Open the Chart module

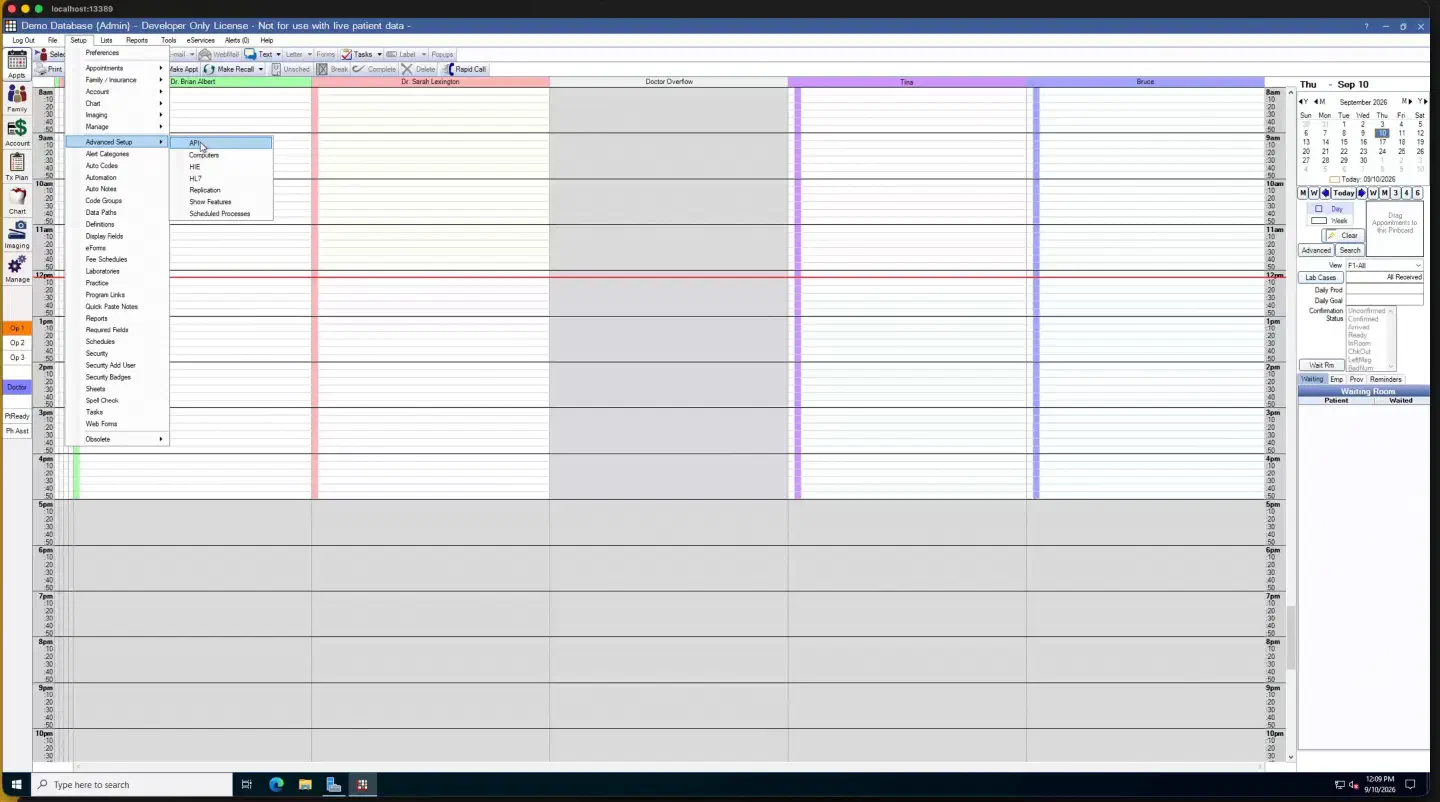(17, 201)
